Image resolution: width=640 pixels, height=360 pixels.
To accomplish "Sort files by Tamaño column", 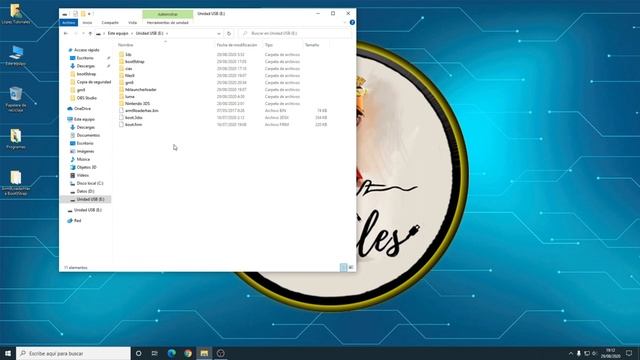I will 312,45.
